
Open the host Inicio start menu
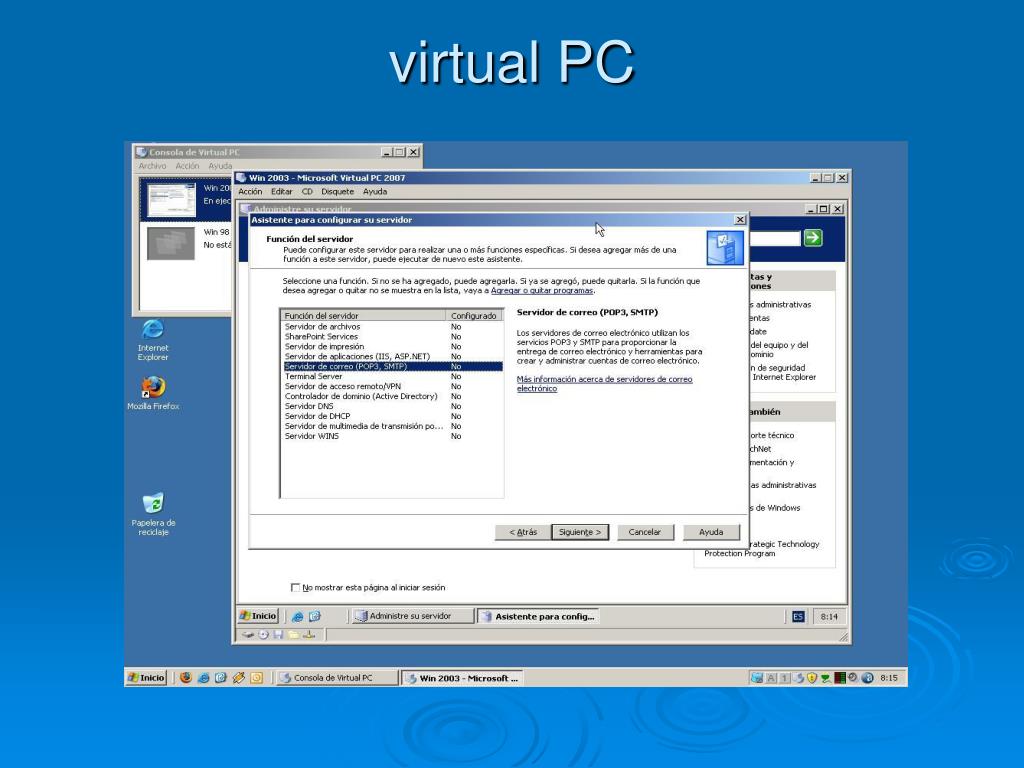click(x=147, y=678)
